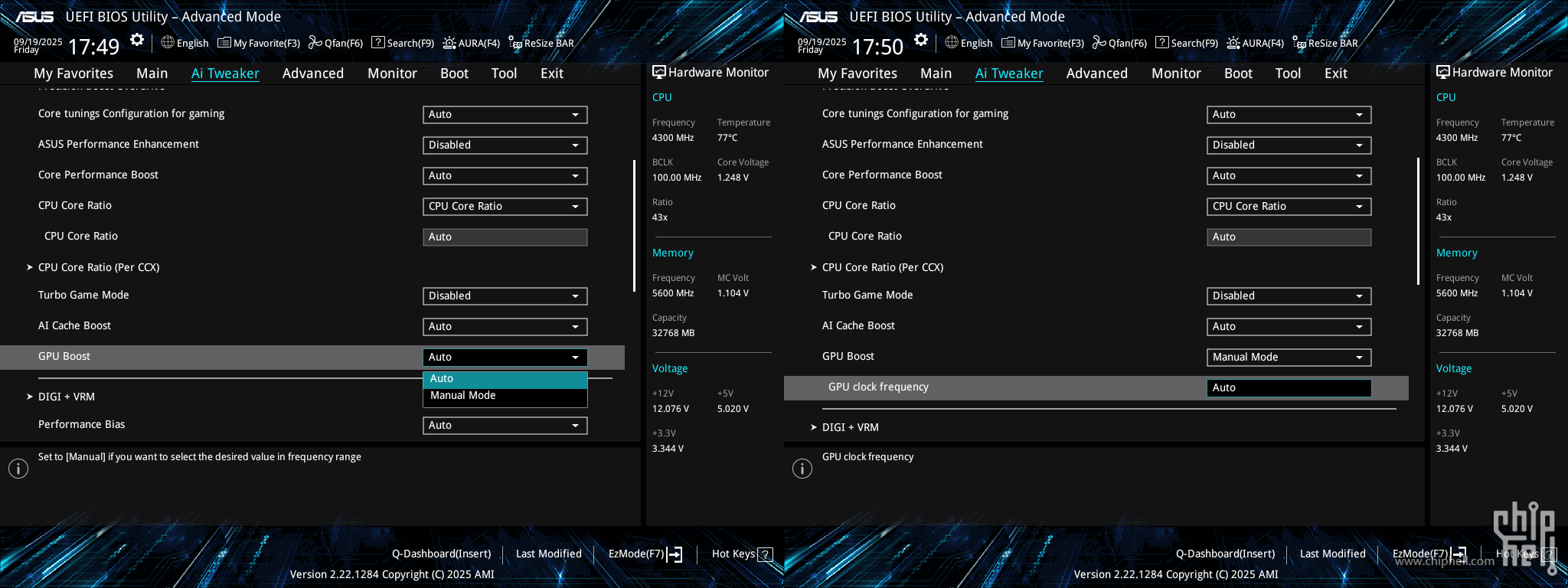Image resolution: width=1568 pixels, height=588 pixels.
Task: Click CPU Core Ratio Auto field in right screen
Action: click(1289, 237)
